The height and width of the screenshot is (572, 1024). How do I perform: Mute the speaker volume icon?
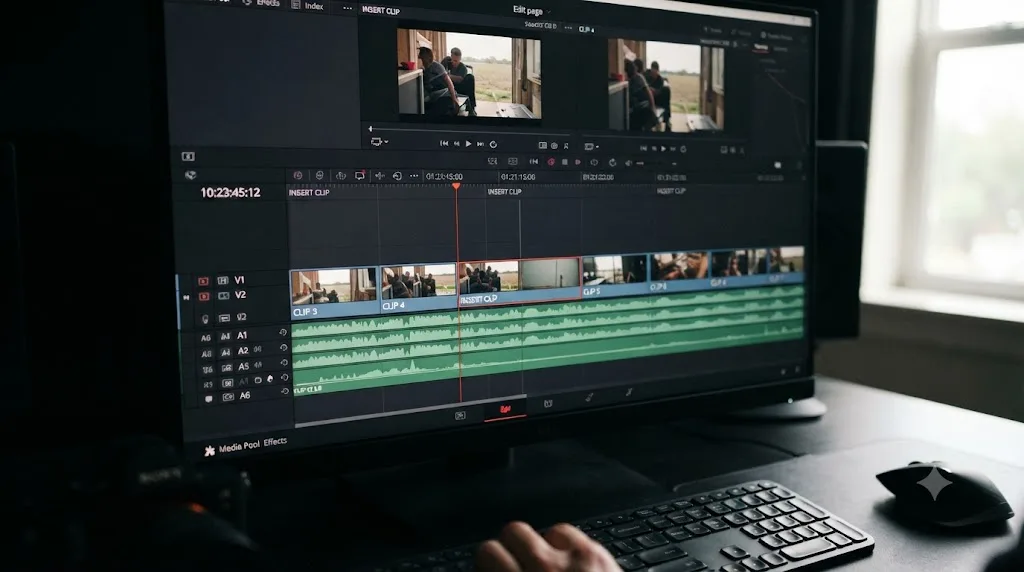tap(628, 163)
